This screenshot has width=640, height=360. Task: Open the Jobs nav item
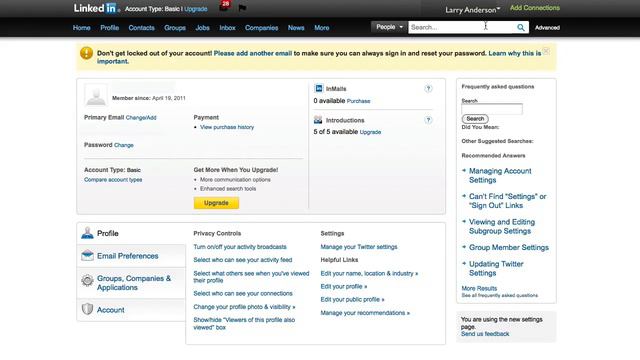[x=202, y=28]
